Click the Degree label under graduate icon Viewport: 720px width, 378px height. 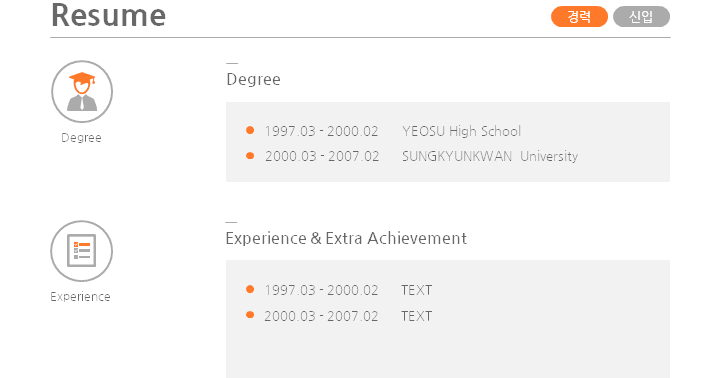81,138
